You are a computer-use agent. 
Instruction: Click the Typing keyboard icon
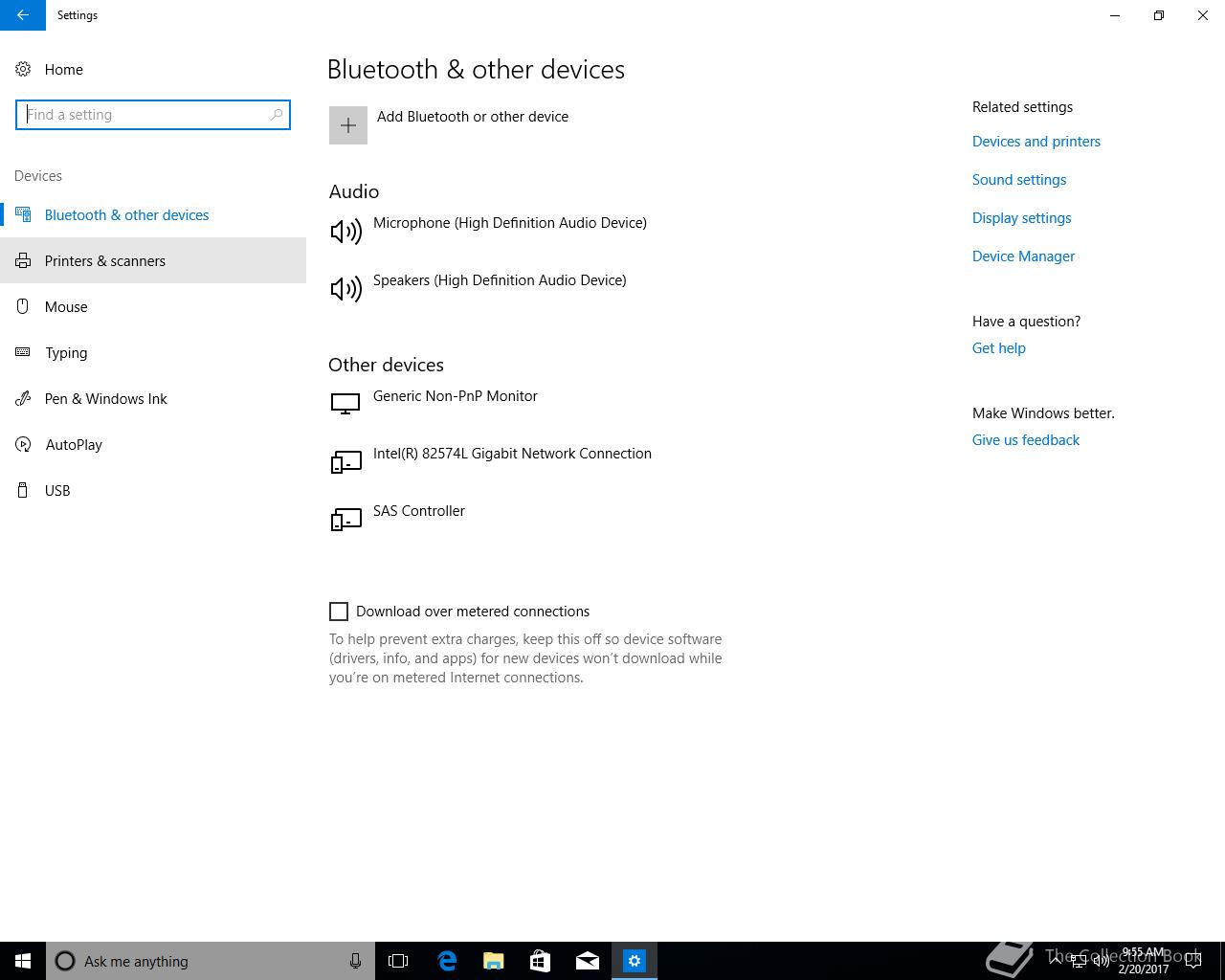pyautogui.click(x=23, y=352)
